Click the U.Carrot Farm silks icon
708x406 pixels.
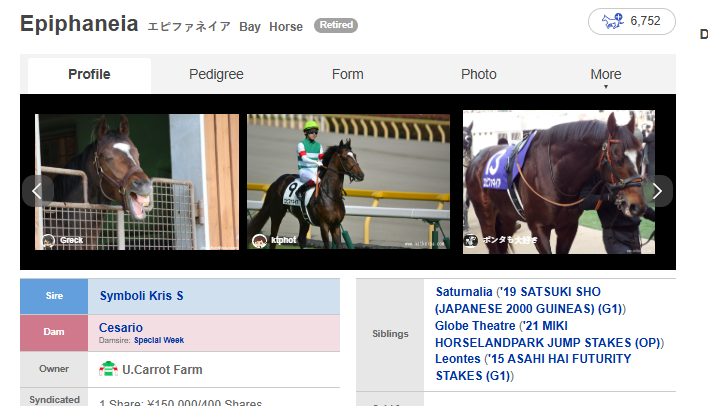click(x=108, y=369)
